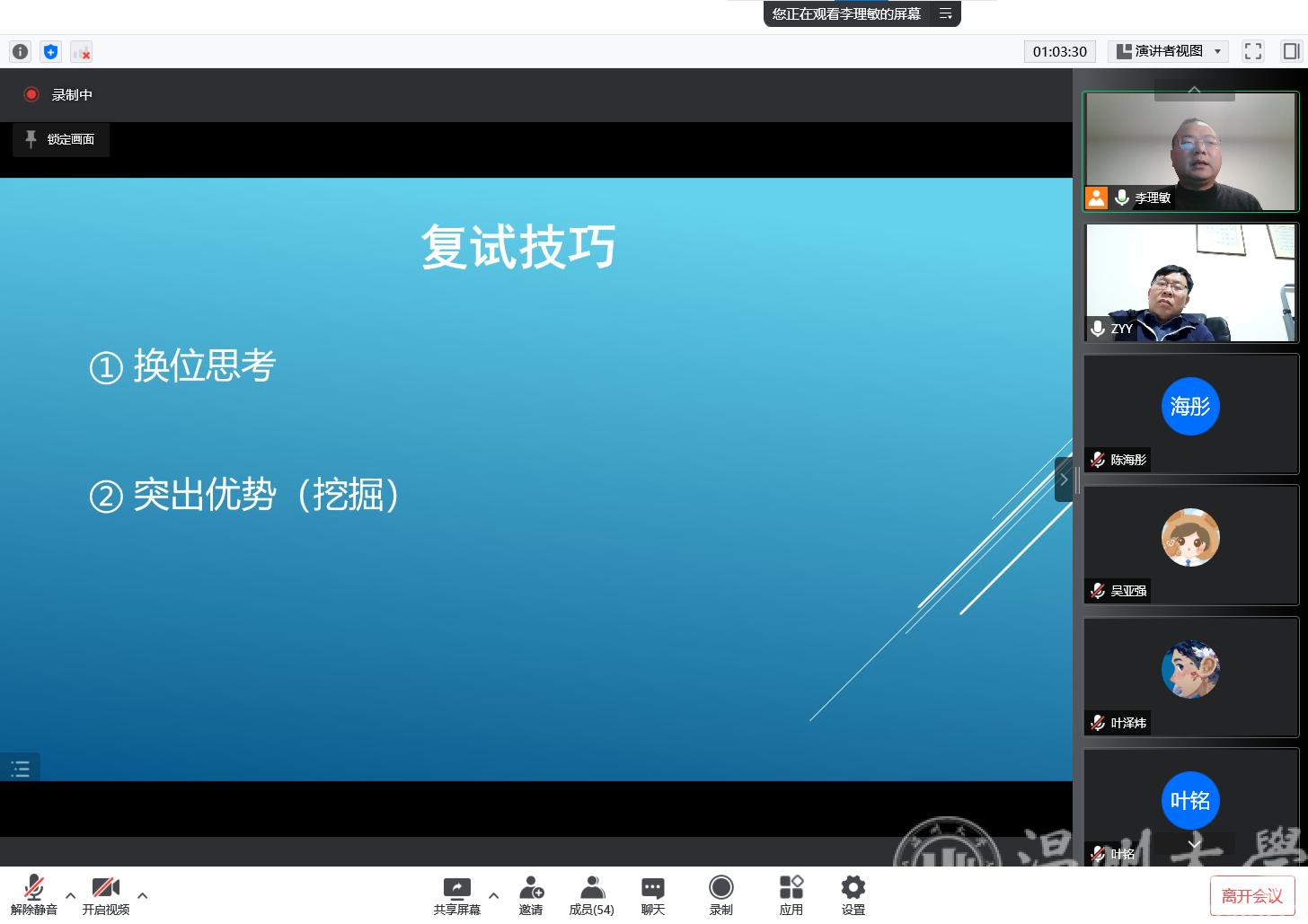Click the Leave Meeting button
The image size is (1308, 924).
[1251, 895]
